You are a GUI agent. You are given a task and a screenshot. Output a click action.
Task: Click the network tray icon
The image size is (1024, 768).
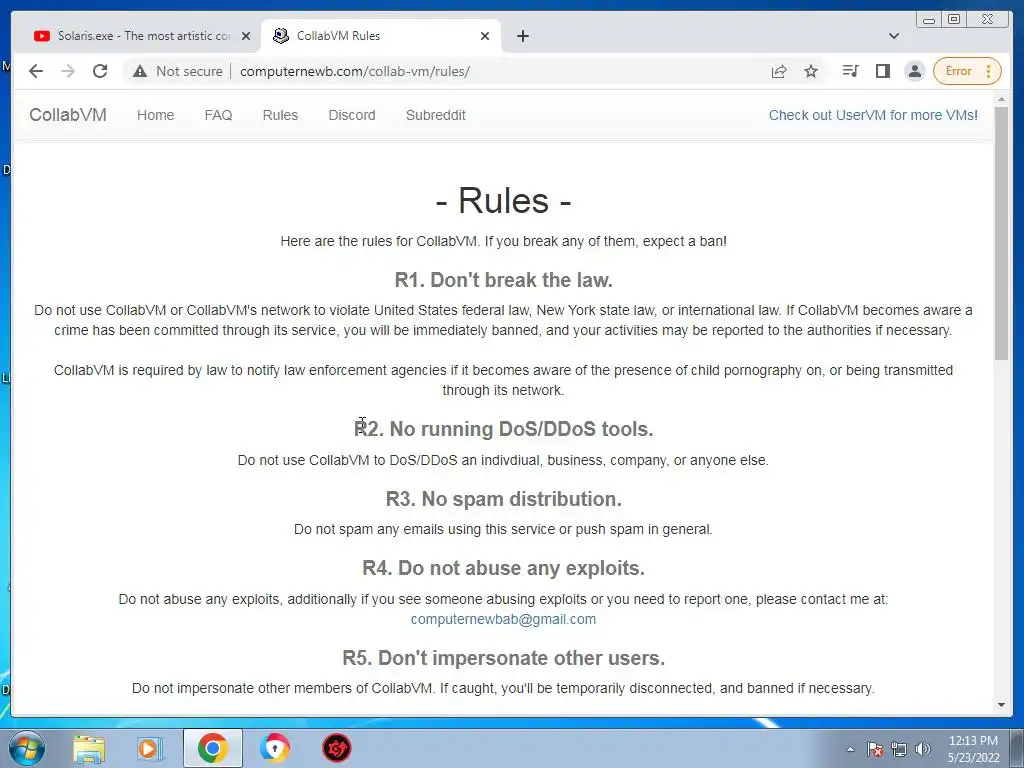click(x=899, y=749)
